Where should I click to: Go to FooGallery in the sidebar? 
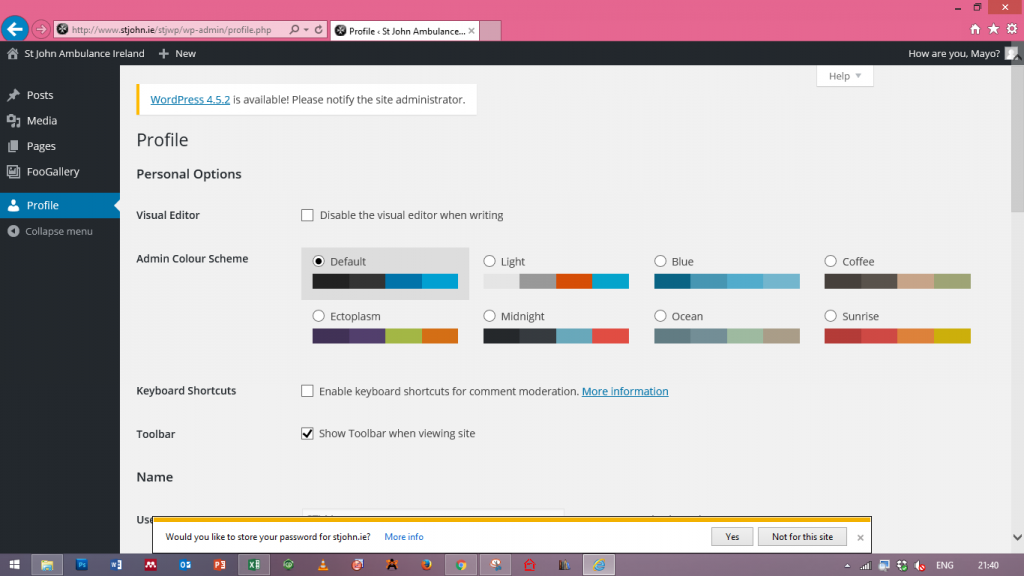(52, 172)
